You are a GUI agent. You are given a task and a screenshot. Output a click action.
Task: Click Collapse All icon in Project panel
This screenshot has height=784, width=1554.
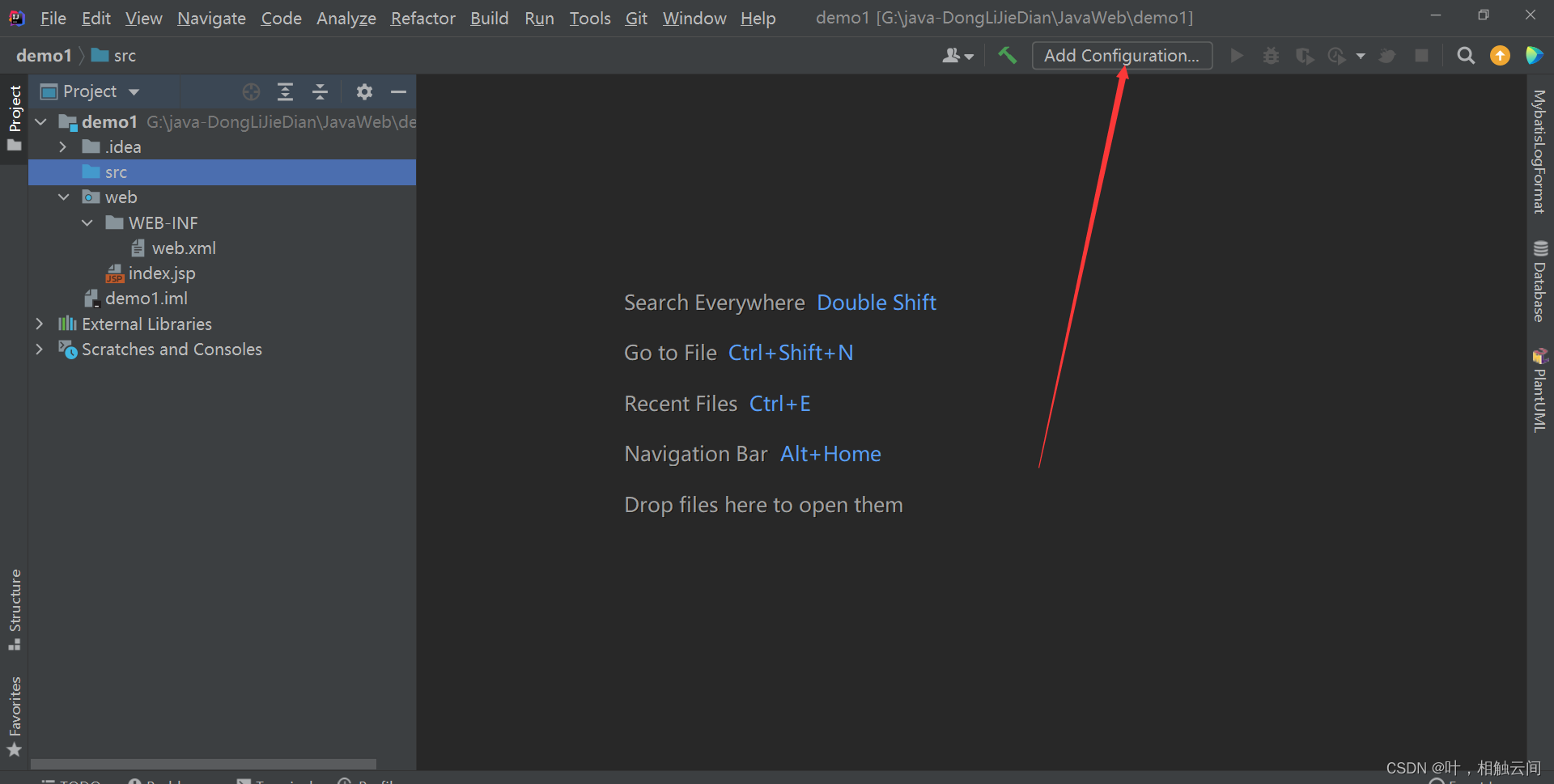tap(320, 91)
